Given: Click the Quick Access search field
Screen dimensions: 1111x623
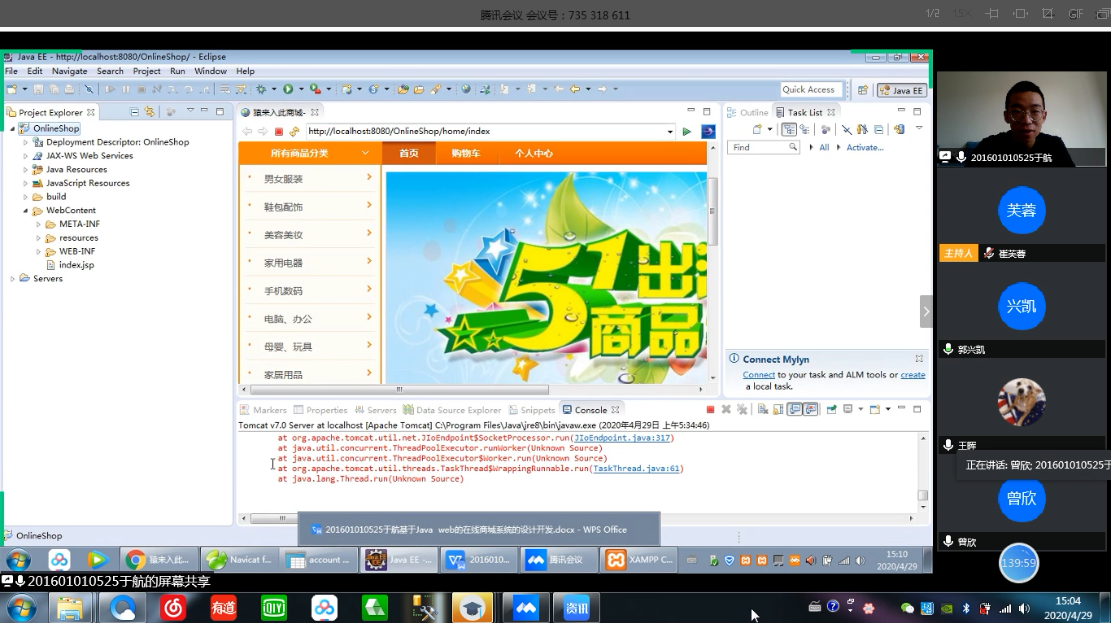Looking at the screenshot, I should [809, 90].
